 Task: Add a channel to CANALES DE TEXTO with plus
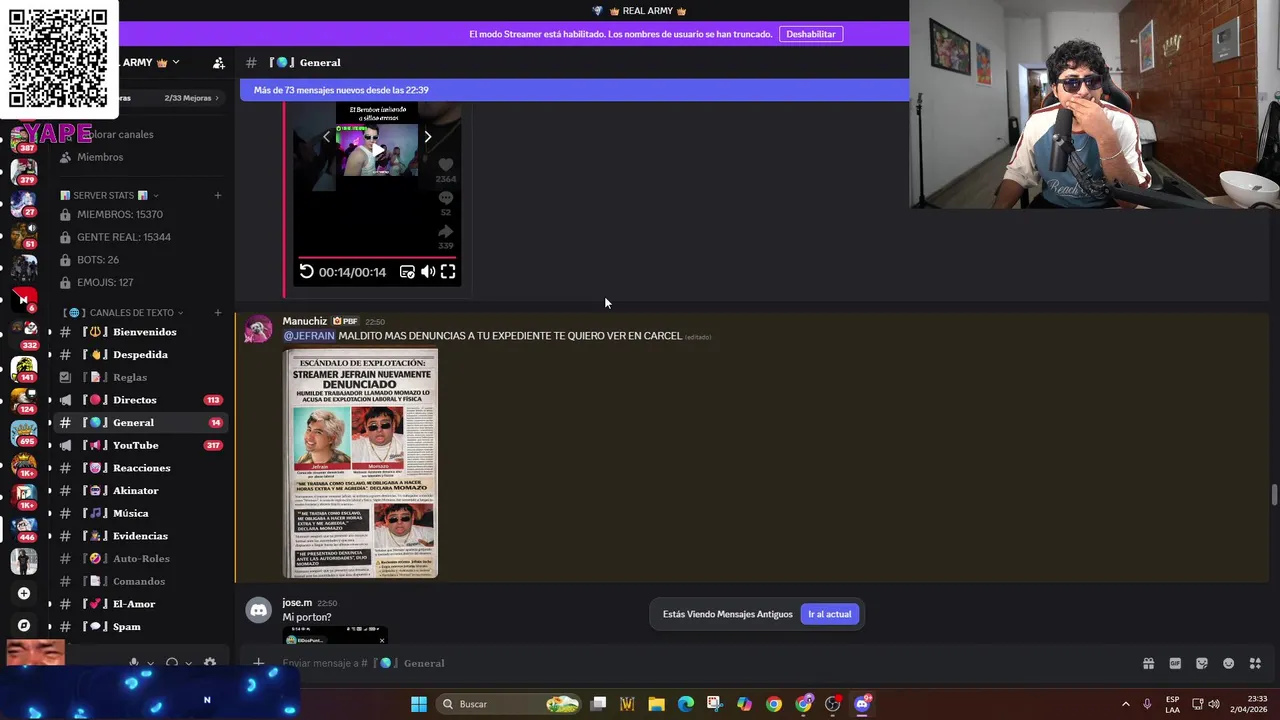click(x=218, y=313)
